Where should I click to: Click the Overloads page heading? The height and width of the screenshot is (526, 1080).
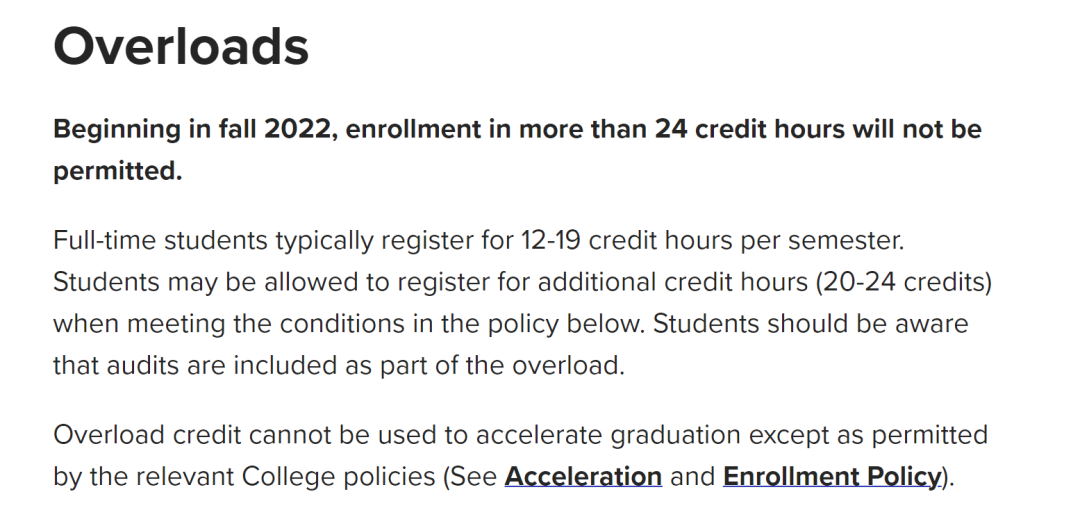pyautogui.click(x=181, y=47)
